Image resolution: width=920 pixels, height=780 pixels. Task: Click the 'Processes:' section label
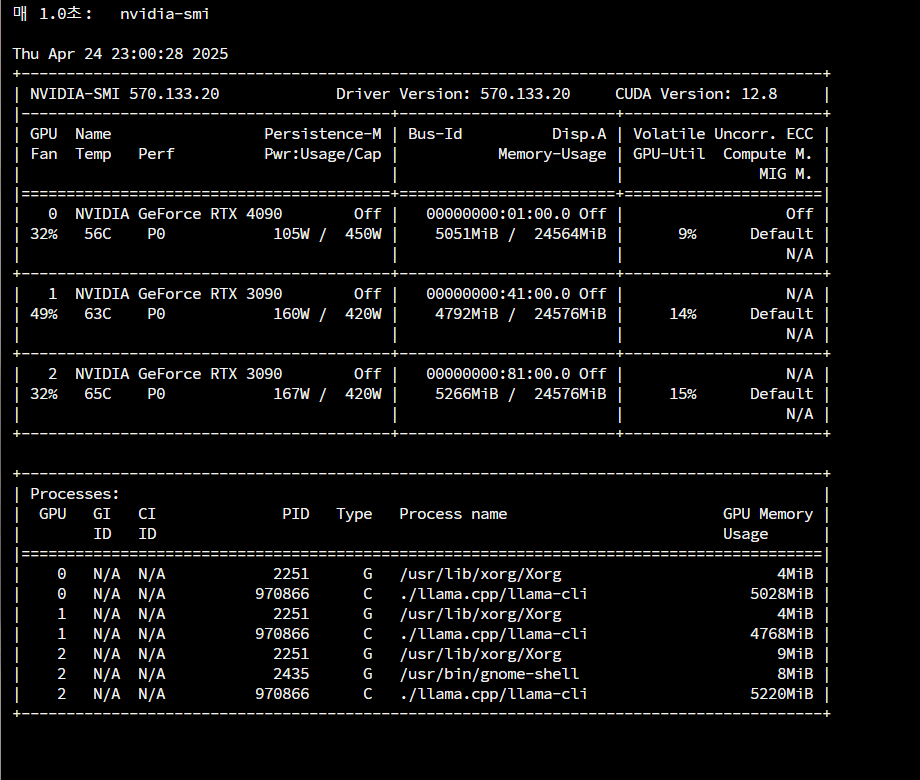click(75, 494)
